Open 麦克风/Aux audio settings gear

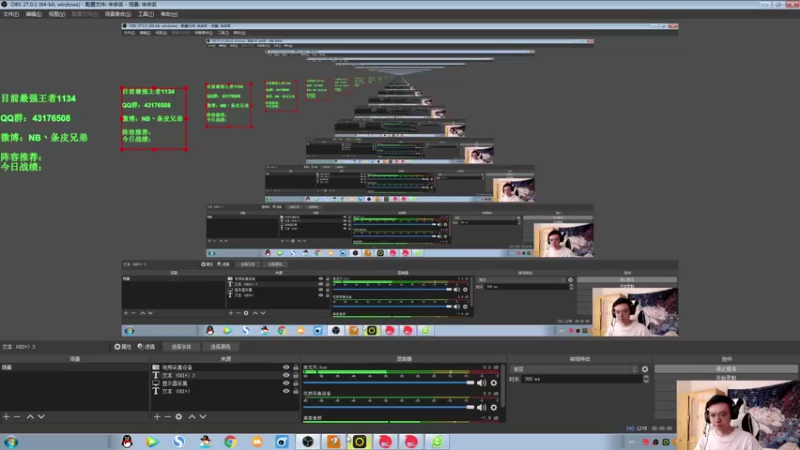[x=493, y=383]
